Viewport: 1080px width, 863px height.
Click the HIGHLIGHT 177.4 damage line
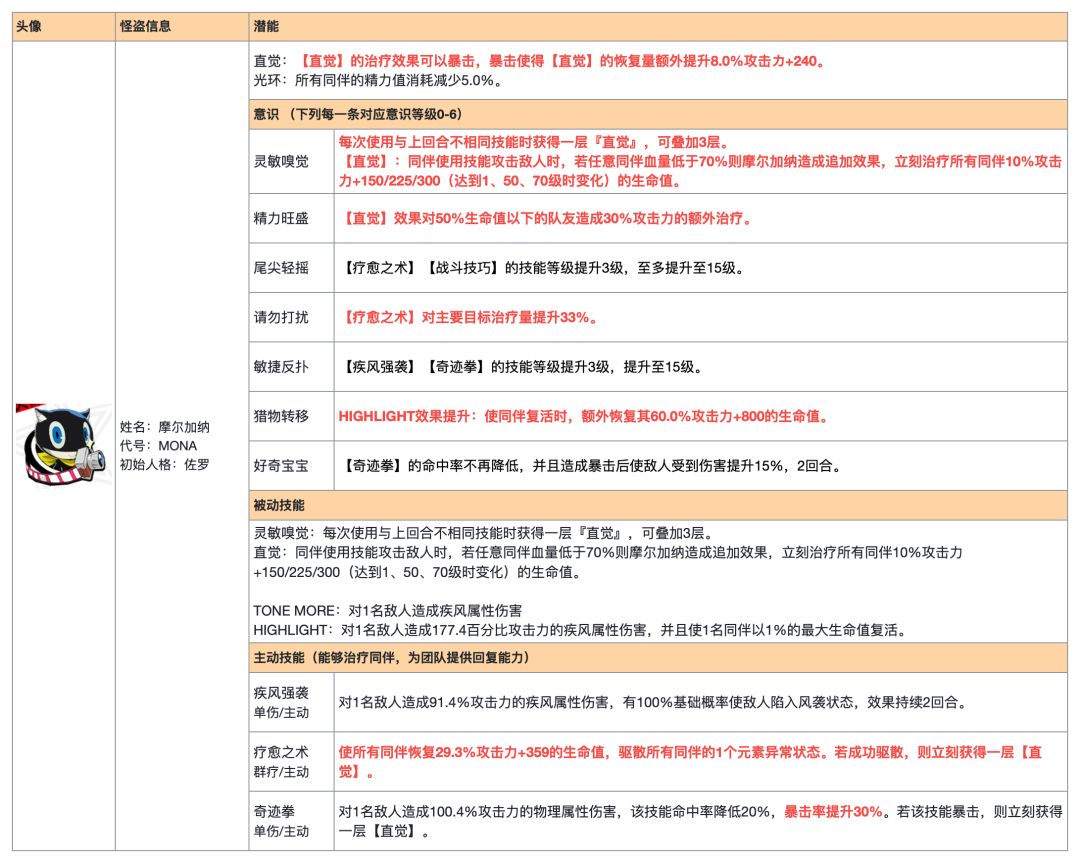coord(581,630)
